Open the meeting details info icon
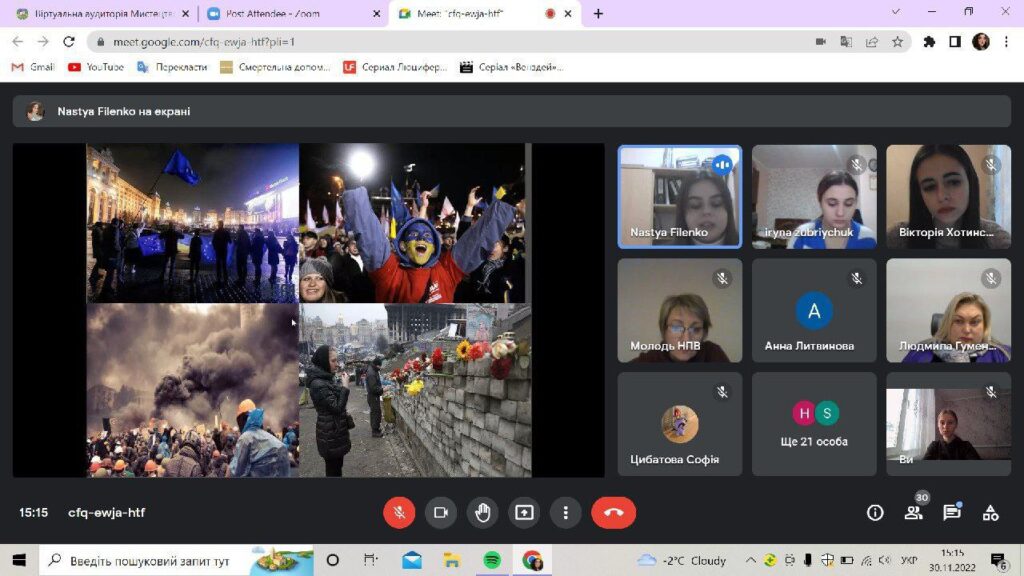Image resolution: width=1024 pixels, height=576 pixels. (x=875, y=513)
